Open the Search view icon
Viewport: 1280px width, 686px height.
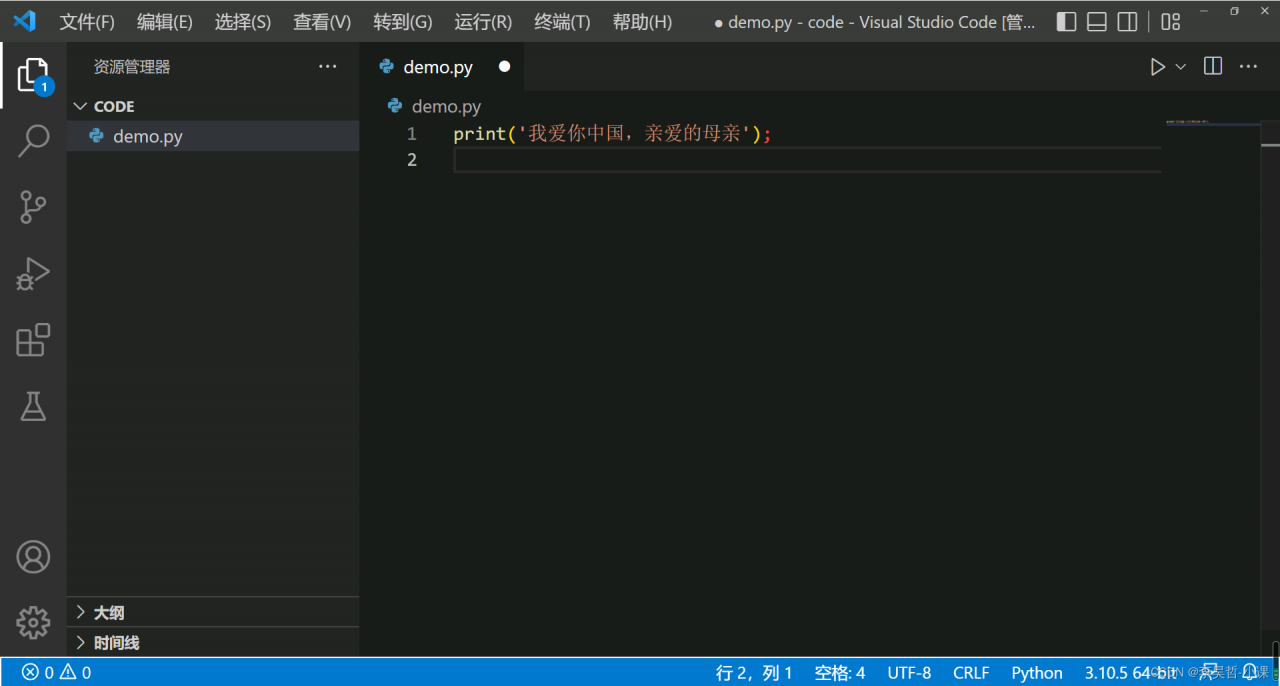pyautogui.click(x=33, y=141)
